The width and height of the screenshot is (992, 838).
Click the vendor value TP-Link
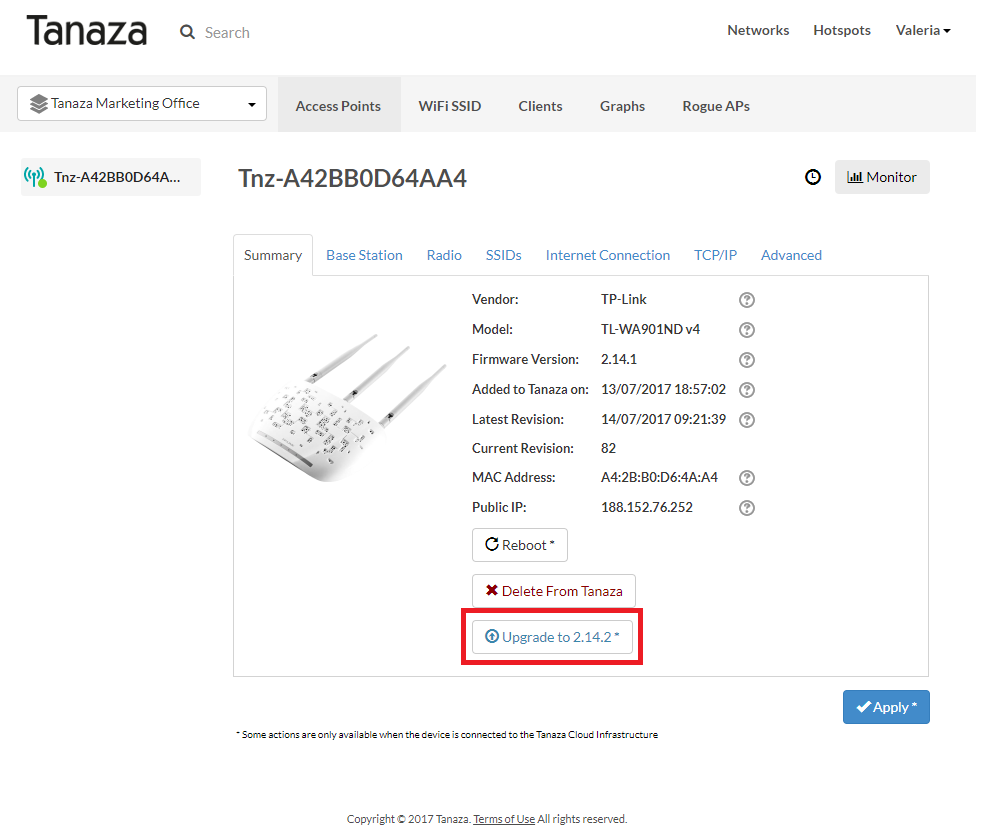point(624,299)
